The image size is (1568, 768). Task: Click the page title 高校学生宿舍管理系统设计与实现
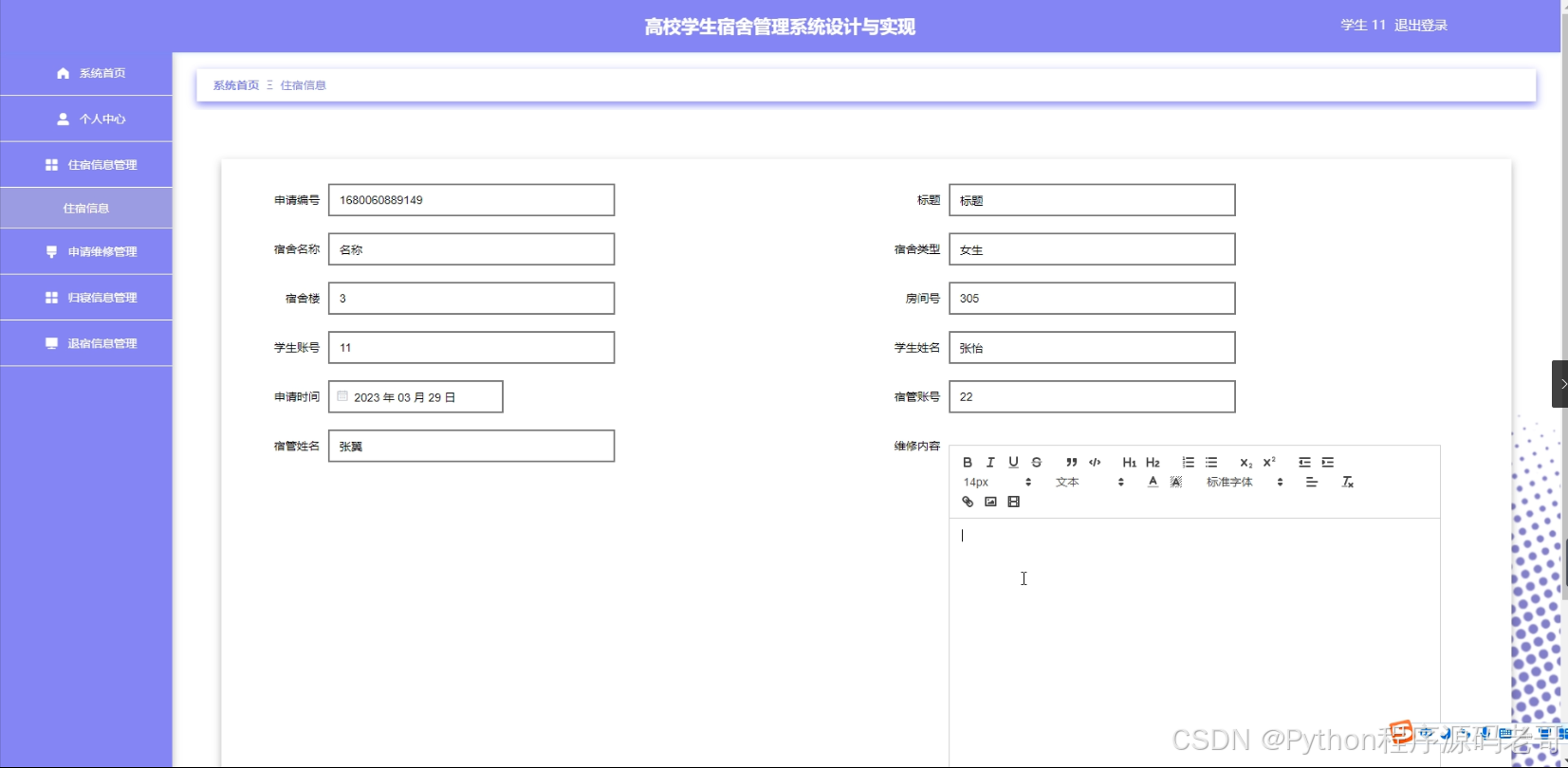click(780, 27)
